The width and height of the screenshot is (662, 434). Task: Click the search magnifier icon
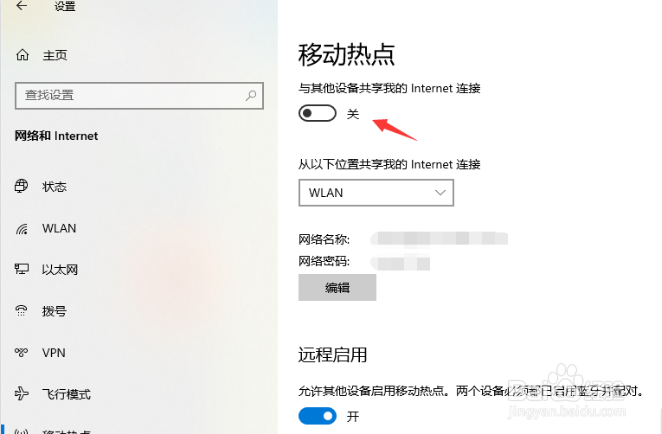251,95
